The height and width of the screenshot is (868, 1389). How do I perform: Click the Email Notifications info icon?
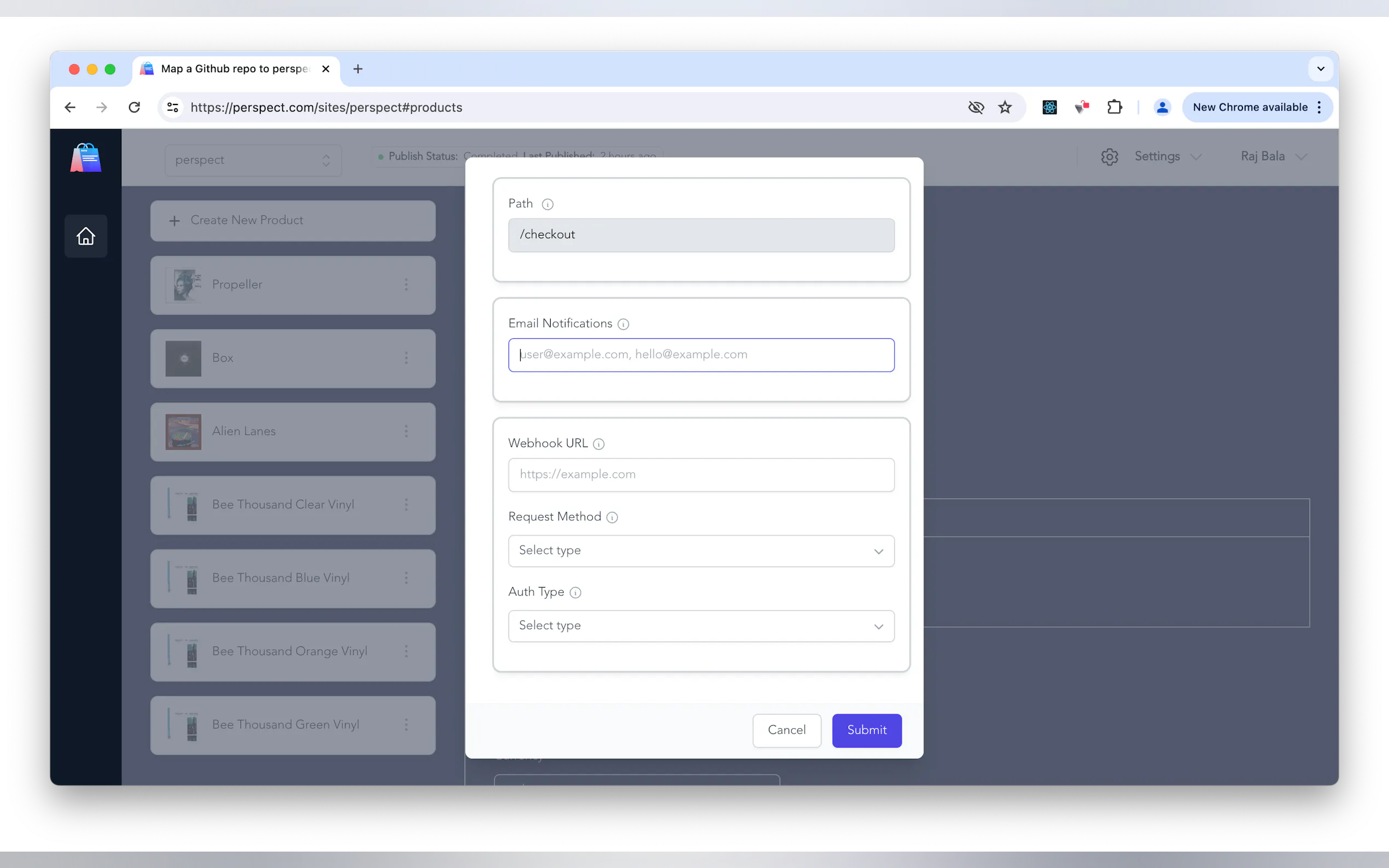coord(623,324)
